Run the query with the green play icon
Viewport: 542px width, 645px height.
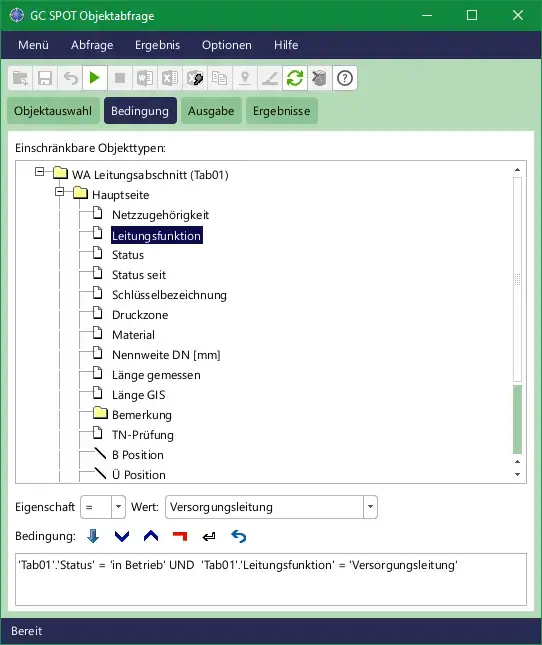(x=95, y=78)
